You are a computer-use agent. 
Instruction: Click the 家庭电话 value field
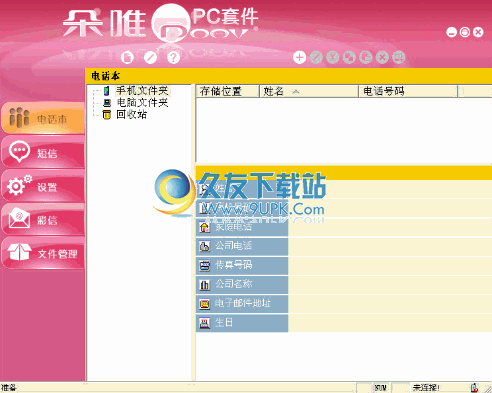[x=390, y=227]
